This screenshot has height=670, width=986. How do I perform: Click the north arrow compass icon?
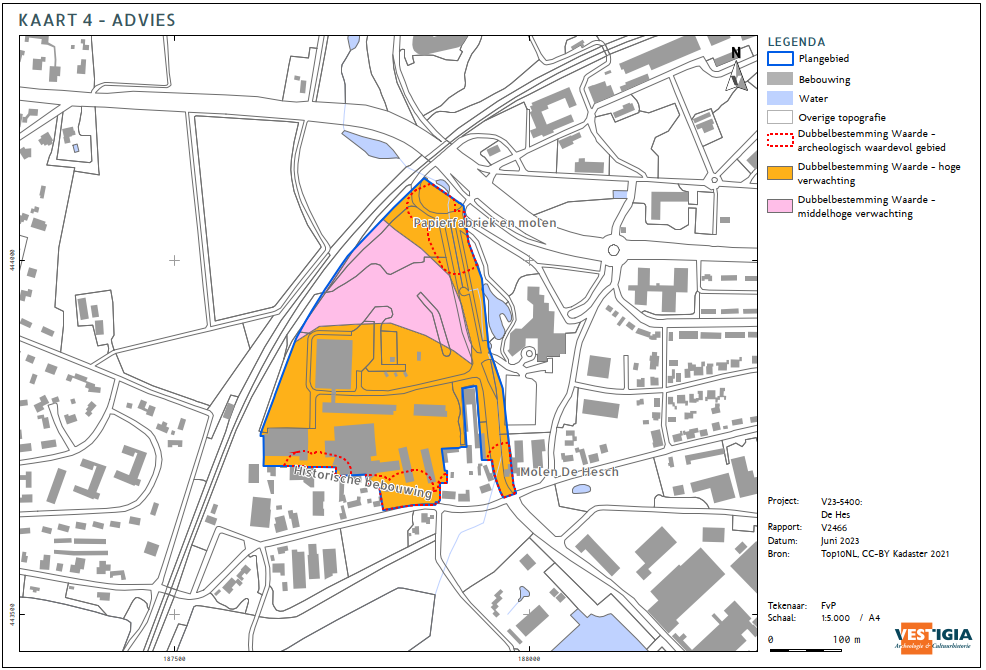pyautogui.click(x=737, y=70)
